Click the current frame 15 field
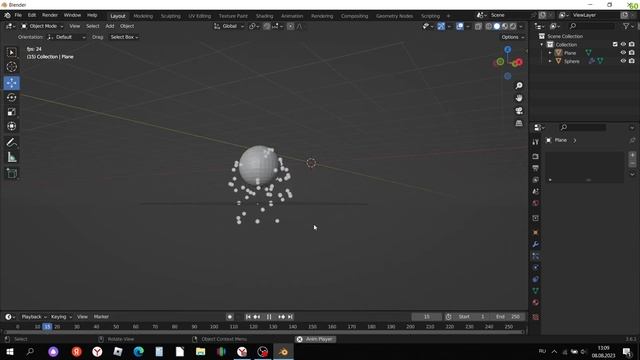This screenshot has width=640, height=360. click(x=427, y=317)
